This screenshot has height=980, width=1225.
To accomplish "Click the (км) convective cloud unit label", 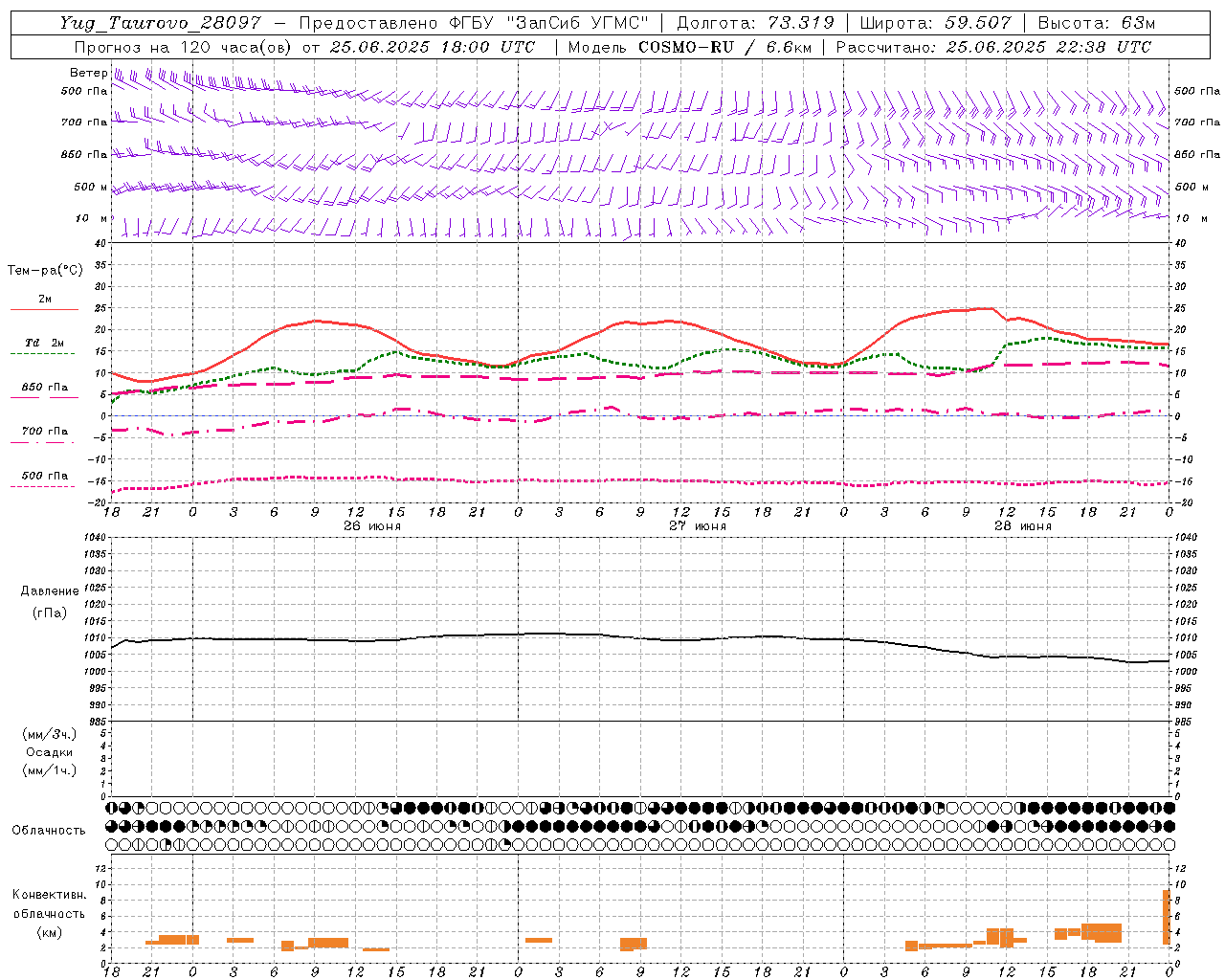I will [x=50, y=933].
